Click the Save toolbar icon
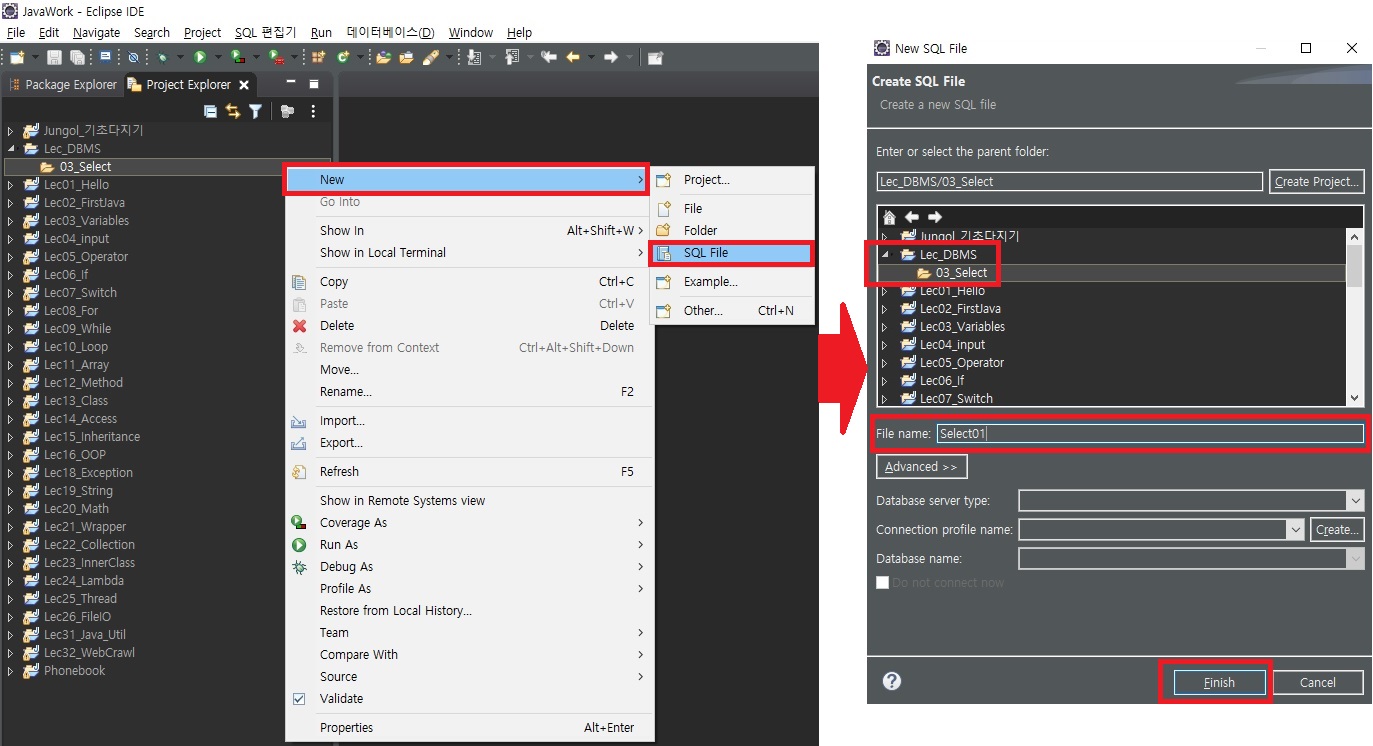This screenshot has width=1373, height=746. (54, 57)
